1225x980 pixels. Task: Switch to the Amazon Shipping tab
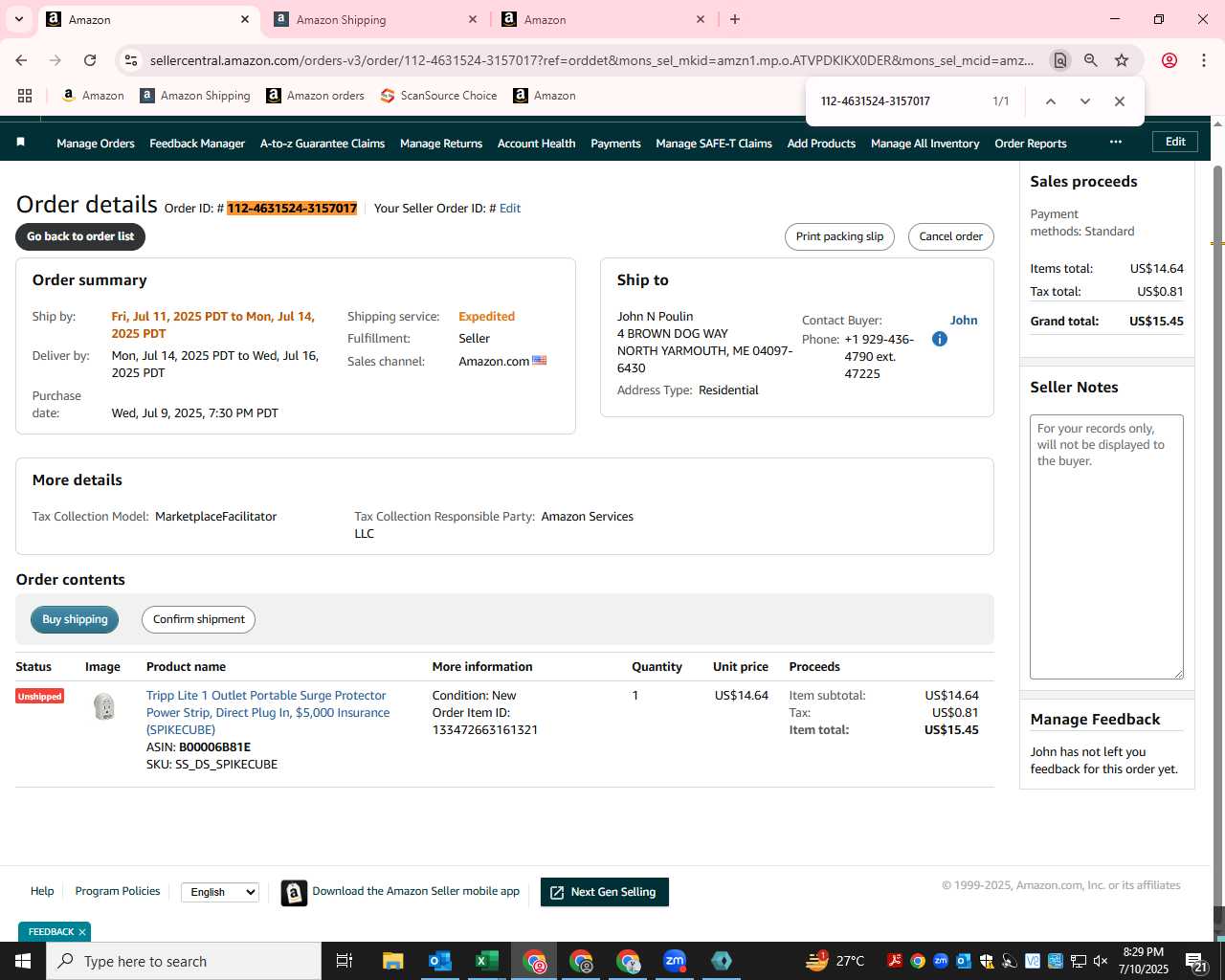point(373,19)
